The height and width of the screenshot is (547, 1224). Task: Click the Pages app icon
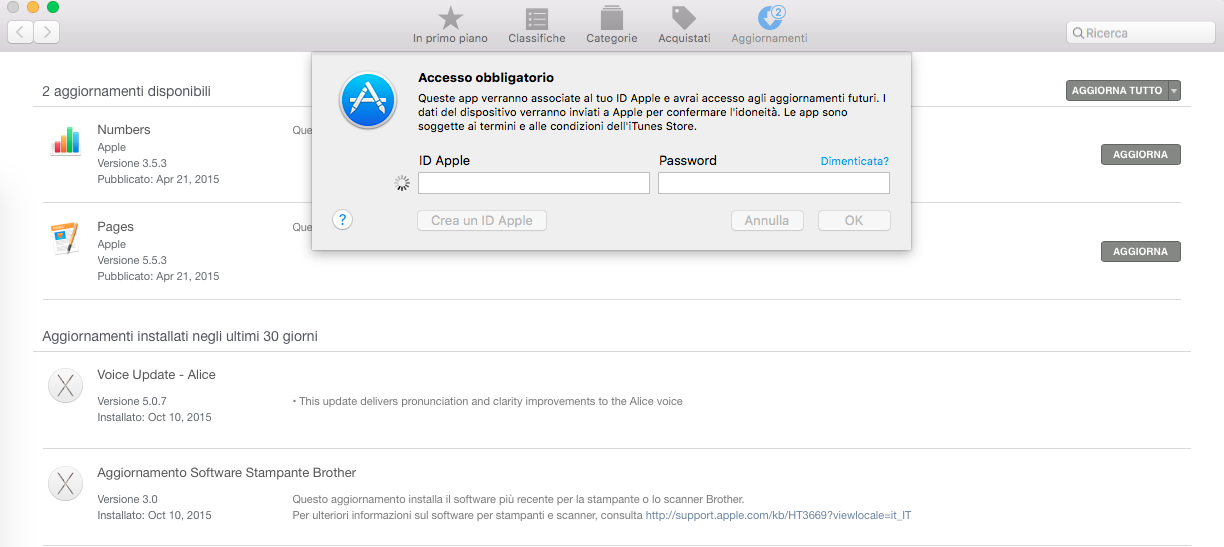pyautogui.click(x=65, y=238)
